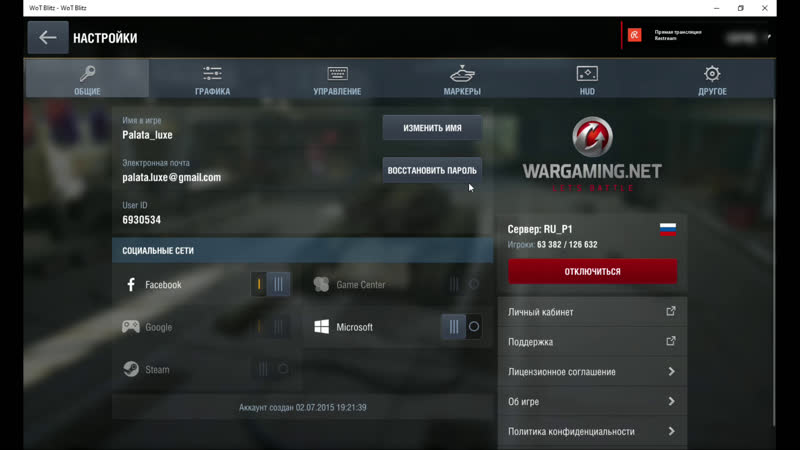Click the Отключиться disconnect button
The image size is (800, 450).
coord(592,271)
